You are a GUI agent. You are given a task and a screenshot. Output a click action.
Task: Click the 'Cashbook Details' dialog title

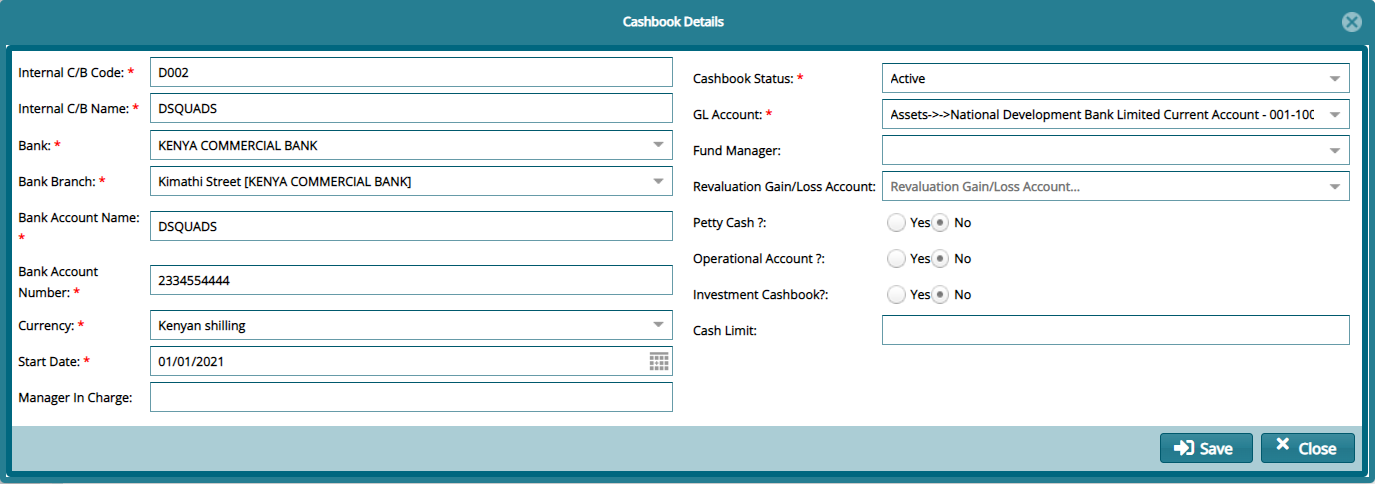(673, 21)
